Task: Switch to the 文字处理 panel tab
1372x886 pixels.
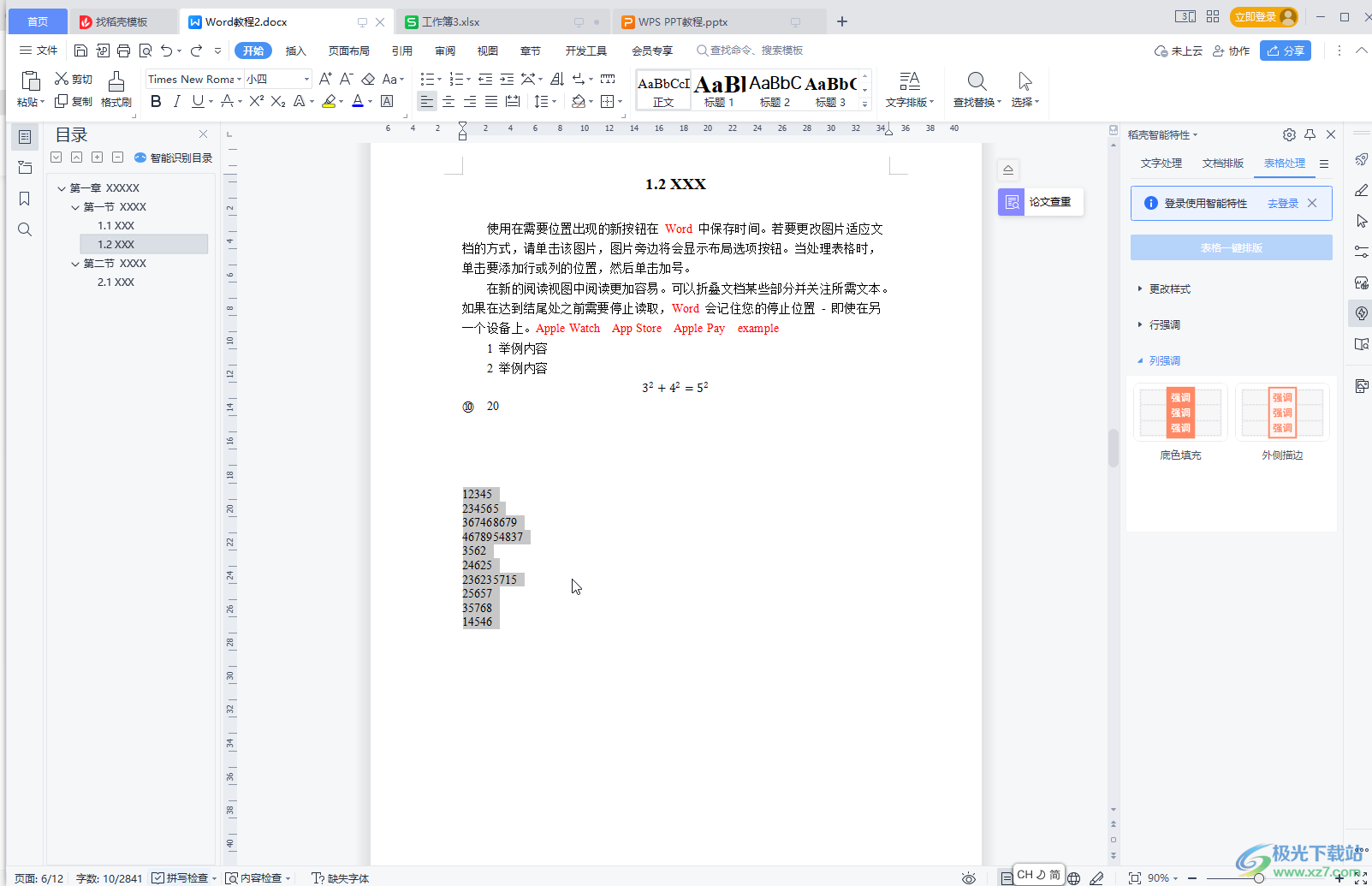Action: [x=1161, y=164]
